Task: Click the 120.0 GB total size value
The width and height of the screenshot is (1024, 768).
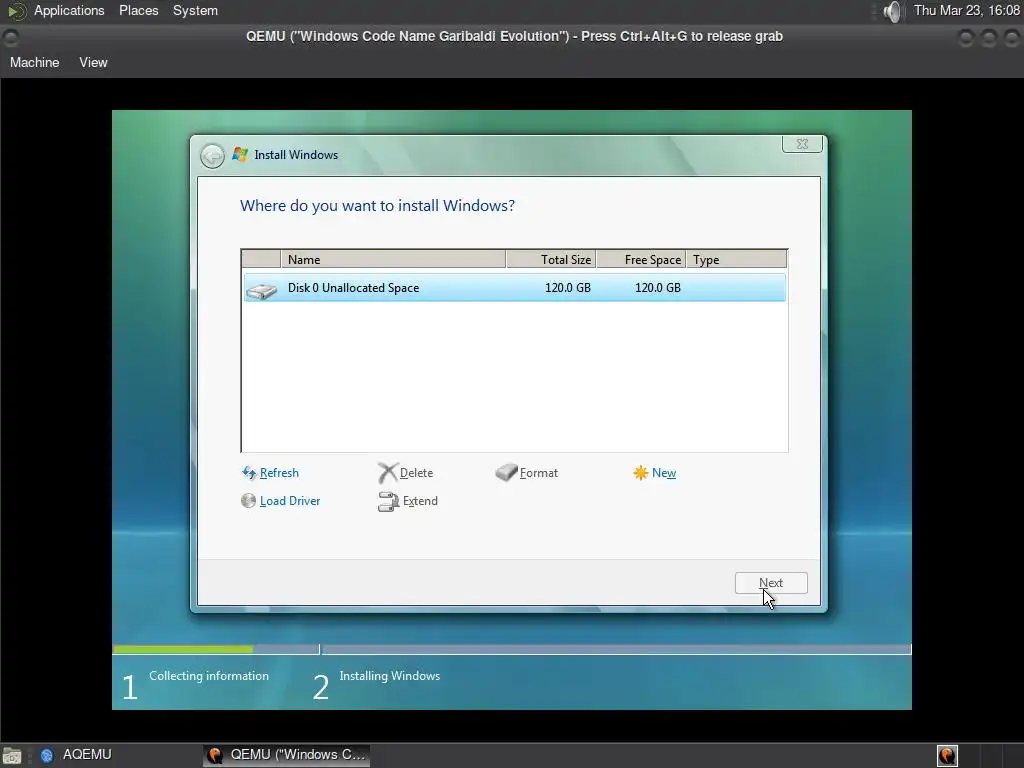Action: pyautogui.click(x=568, y=288)
